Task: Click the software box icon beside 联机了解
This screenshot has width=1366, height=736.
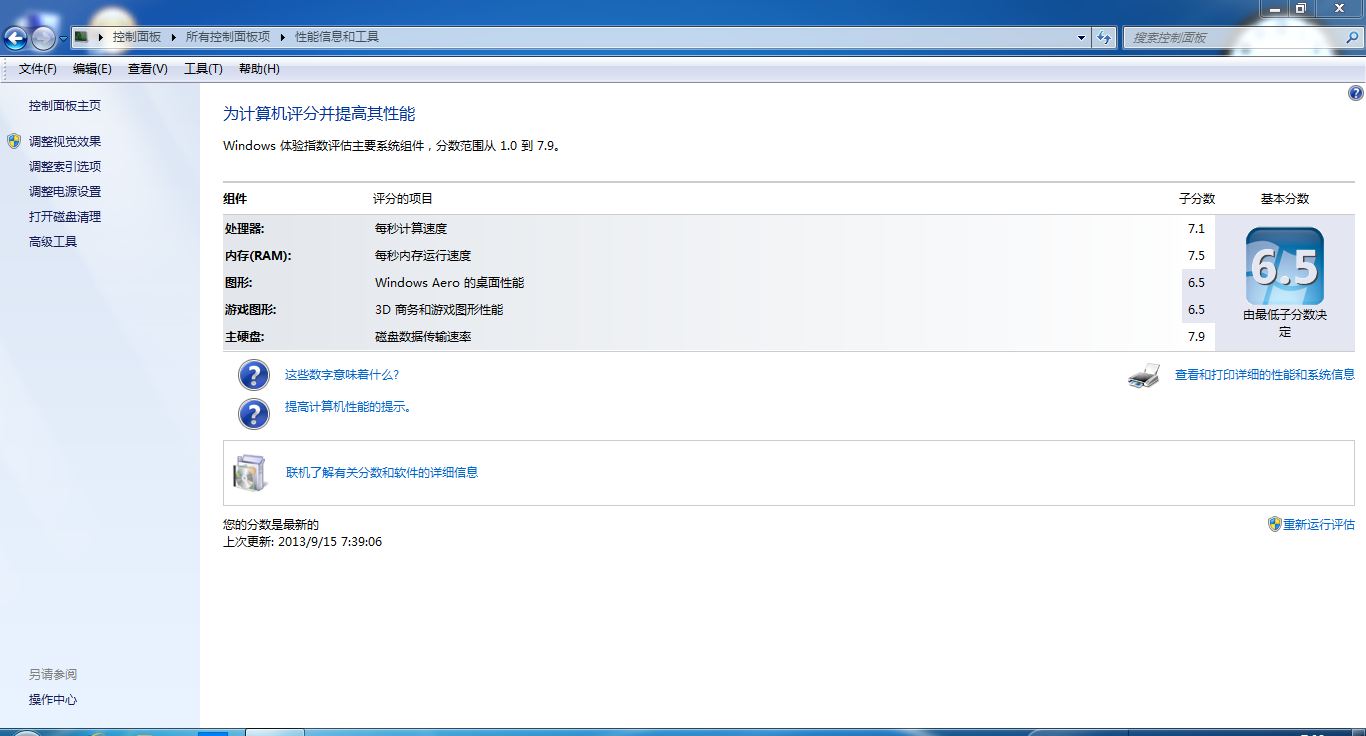Action: coord(251,473)
